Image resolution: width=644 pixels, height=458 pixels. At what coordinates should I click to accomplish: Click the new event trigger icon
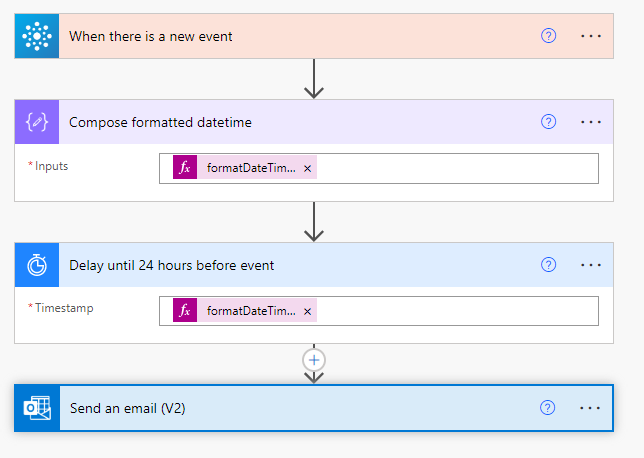click(x=37, y=36)
